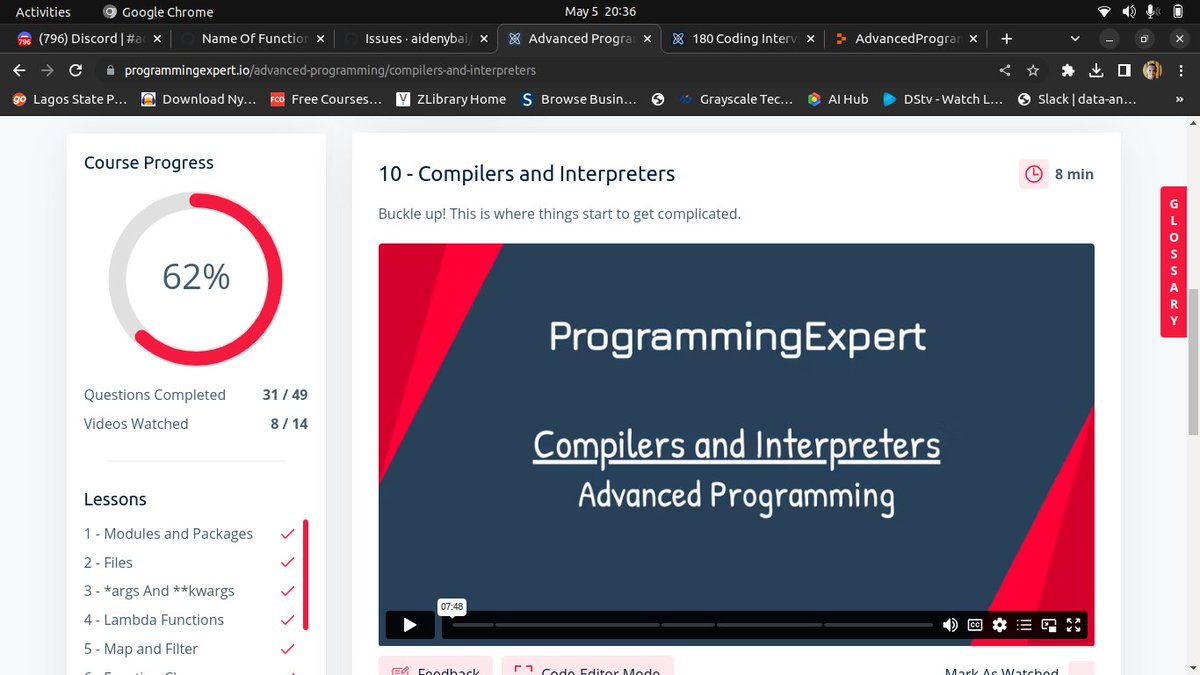Switch to the Issues aidenybai tab
1200x675 pixels.
pyautogui.click(x=417, y=39)
